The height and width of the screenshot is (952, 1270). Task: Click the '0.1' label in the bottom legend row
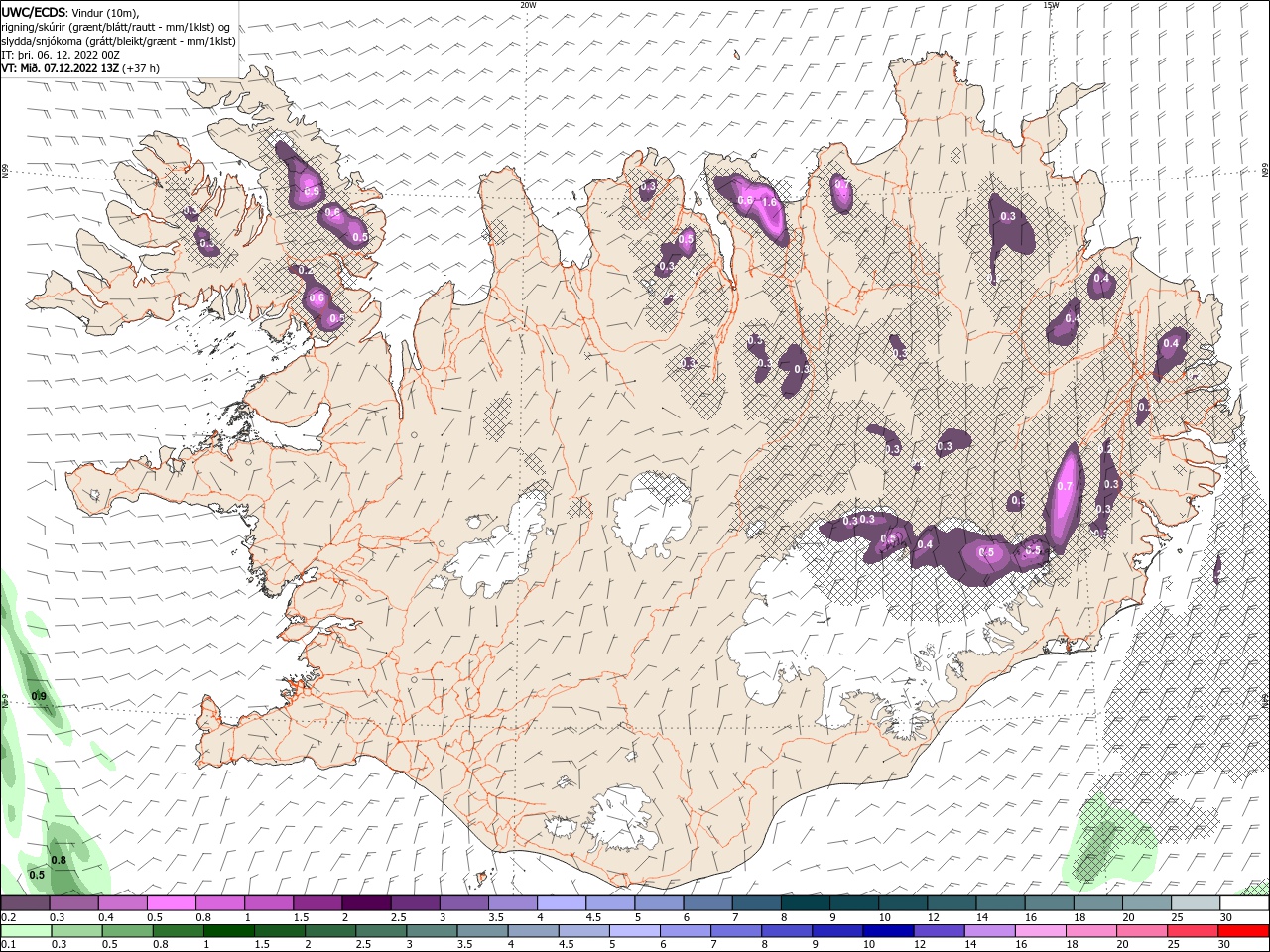click(9, 945)
